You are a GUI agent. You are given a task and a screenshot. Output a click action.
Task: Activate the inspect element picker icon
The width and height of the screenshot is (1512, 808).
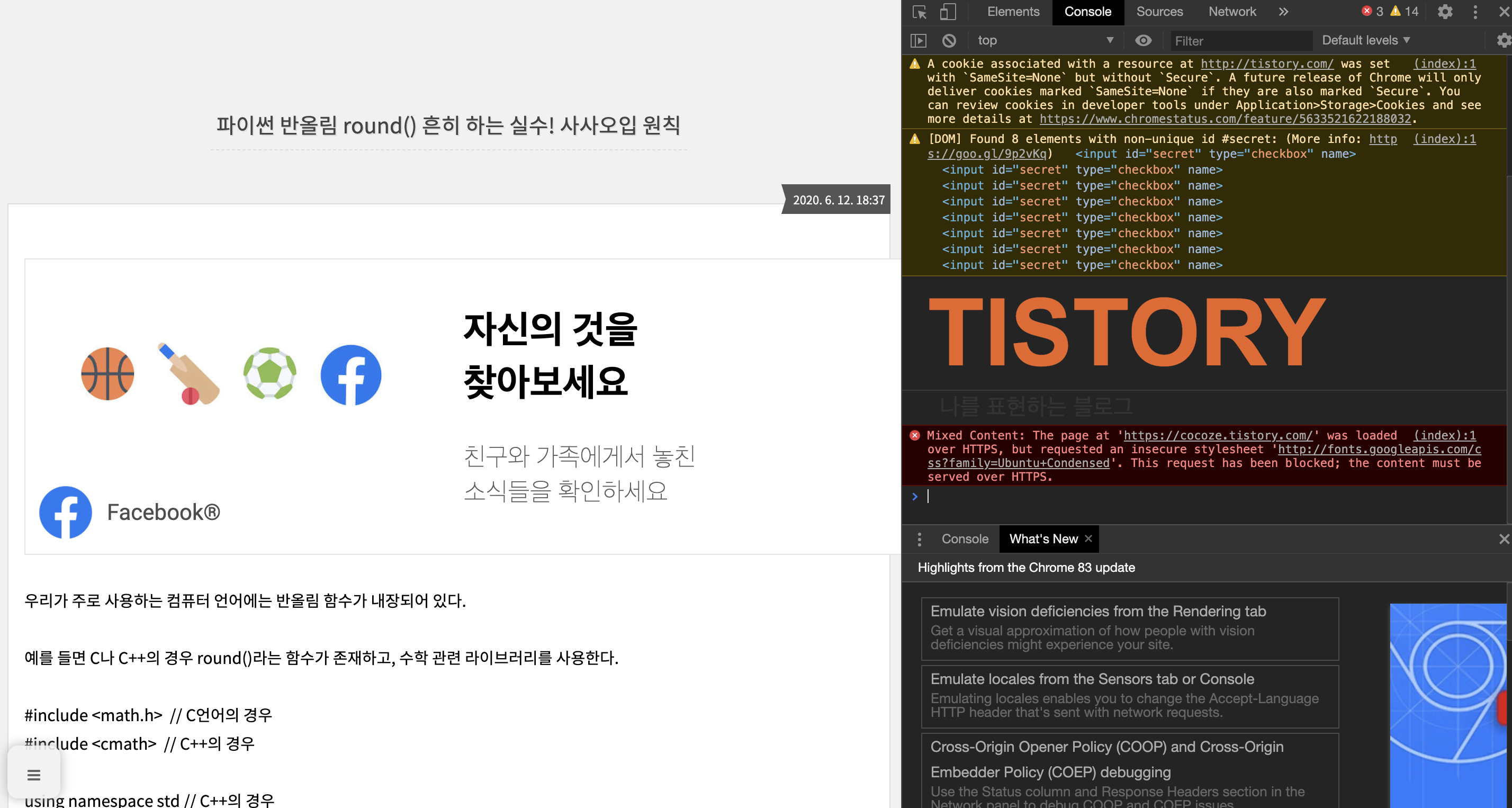tap(919, 12)
